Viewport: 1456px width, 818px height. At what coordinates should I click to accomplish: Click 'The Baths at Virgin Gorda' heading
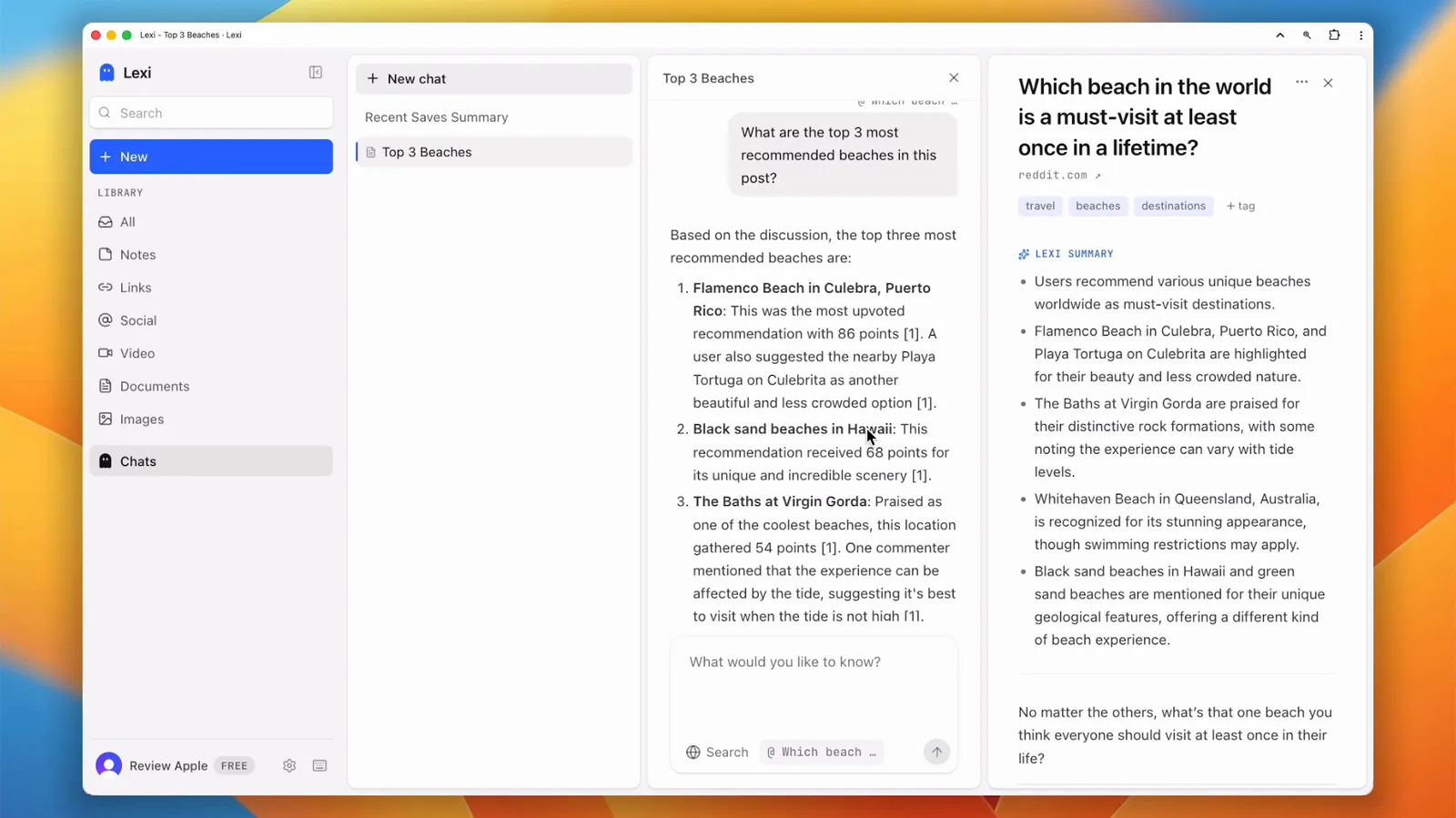coord(780,501)
